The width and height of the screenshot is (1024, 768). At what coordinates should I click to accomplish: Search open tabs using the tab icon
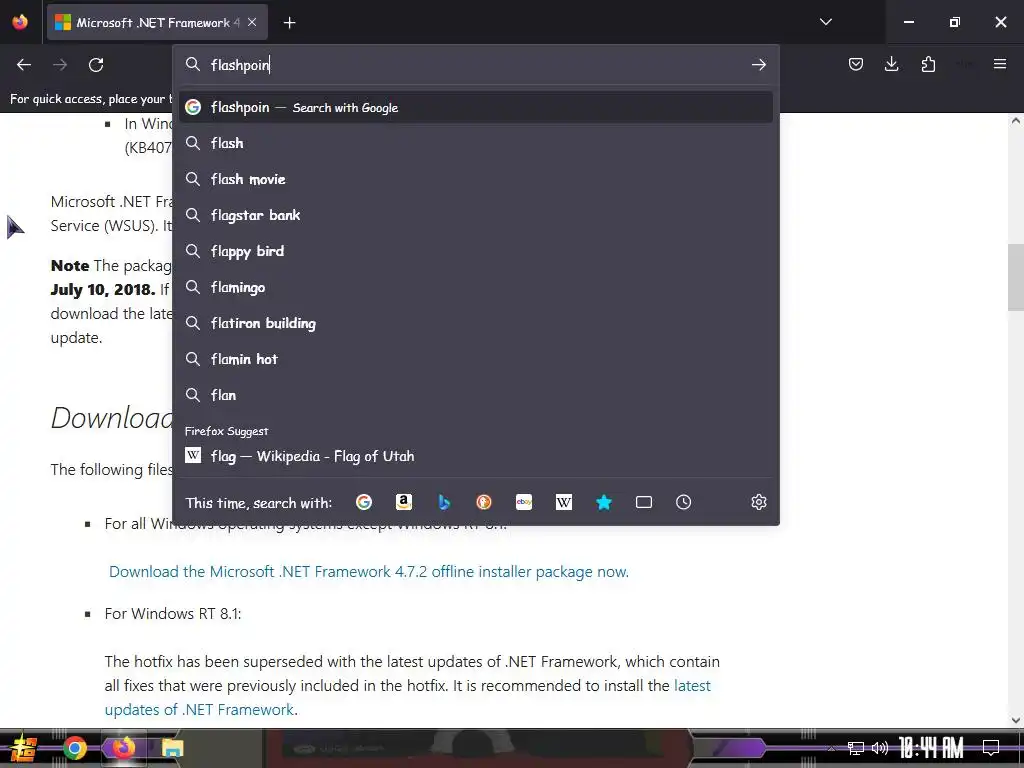tap(644, 502)
